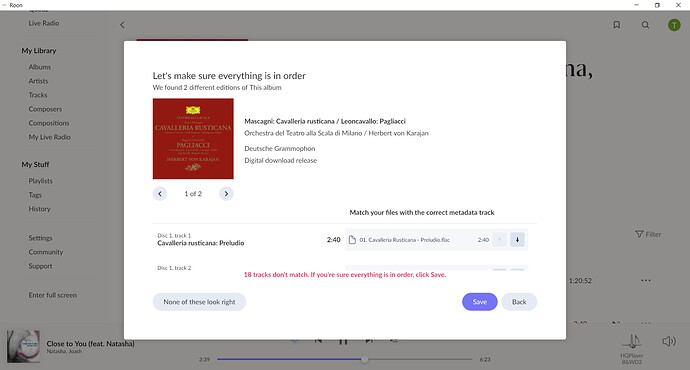Pause the current track

(343, 341)
